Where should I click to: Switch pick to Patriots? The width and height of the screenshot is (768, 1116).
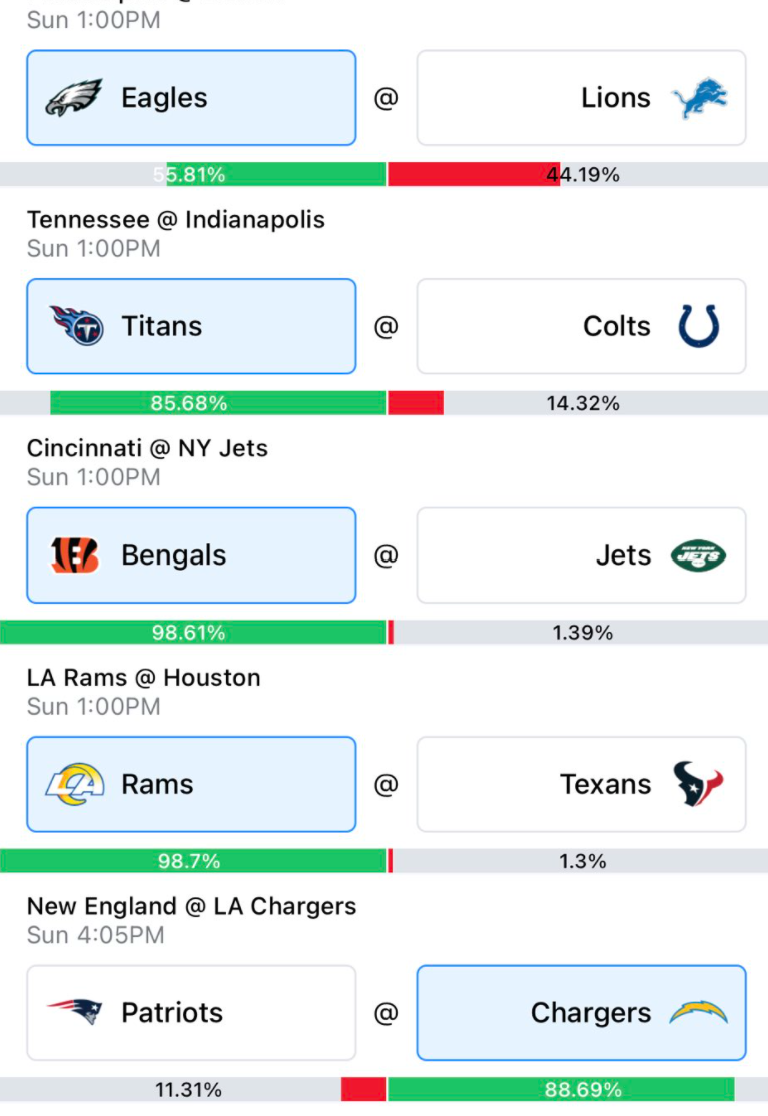[191, 1013]
